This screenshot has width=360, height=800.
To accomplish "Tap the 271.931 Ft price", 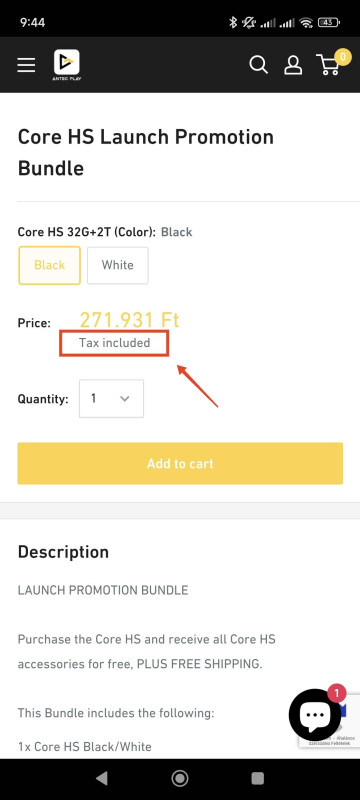I will click(130, 320).
